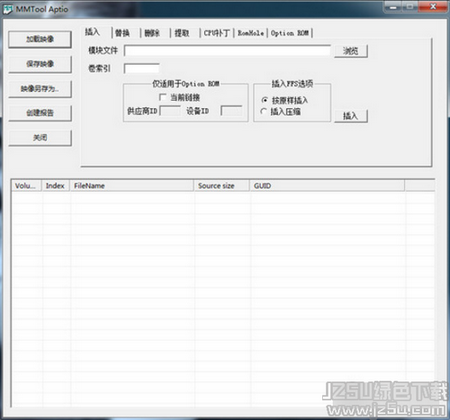Open the Option ROM tab
450x420 pixels.
(290, 33)
